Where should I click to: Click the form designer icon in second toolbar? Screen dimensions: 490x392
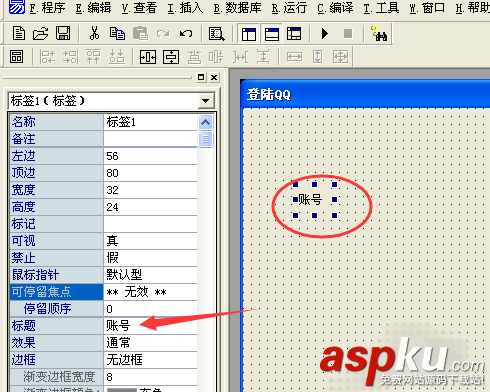coord(16,57)
